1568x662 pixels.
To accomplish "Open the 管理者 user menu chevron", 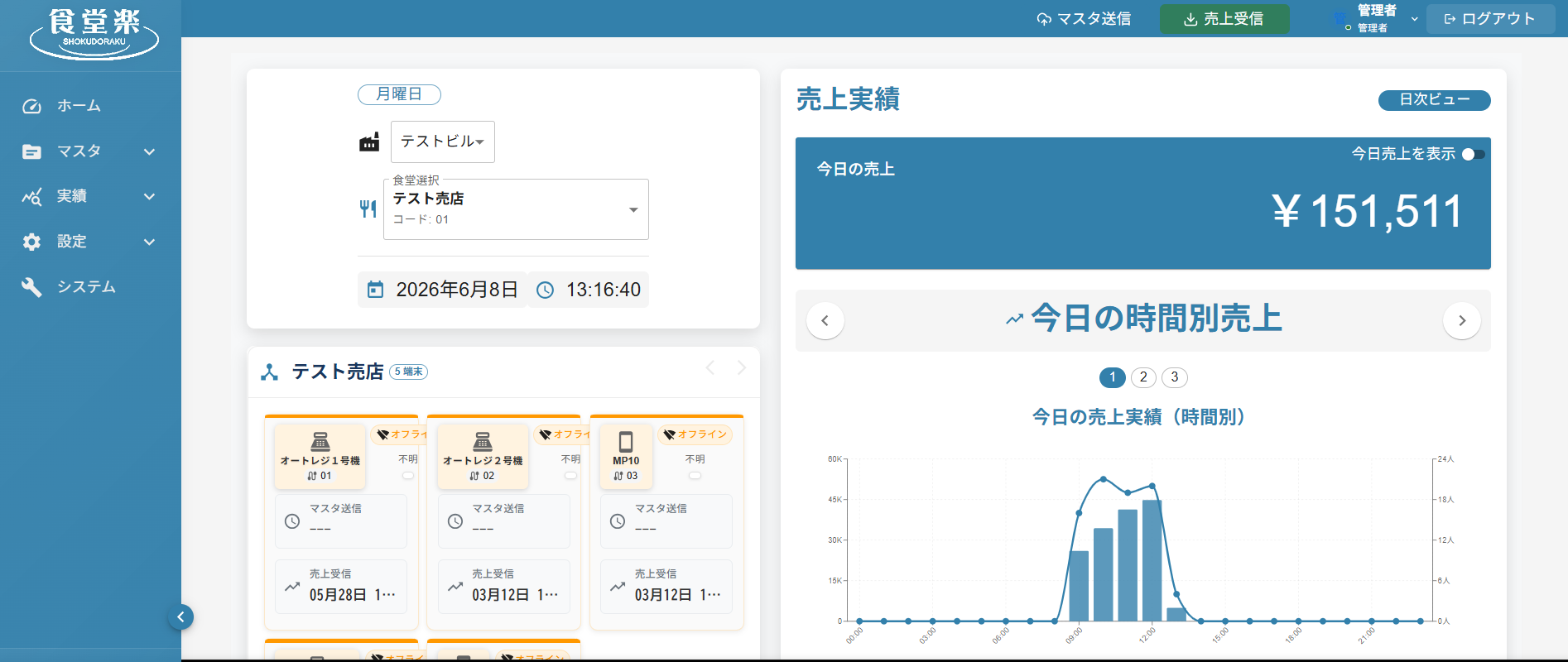I will click(1414, 19).
